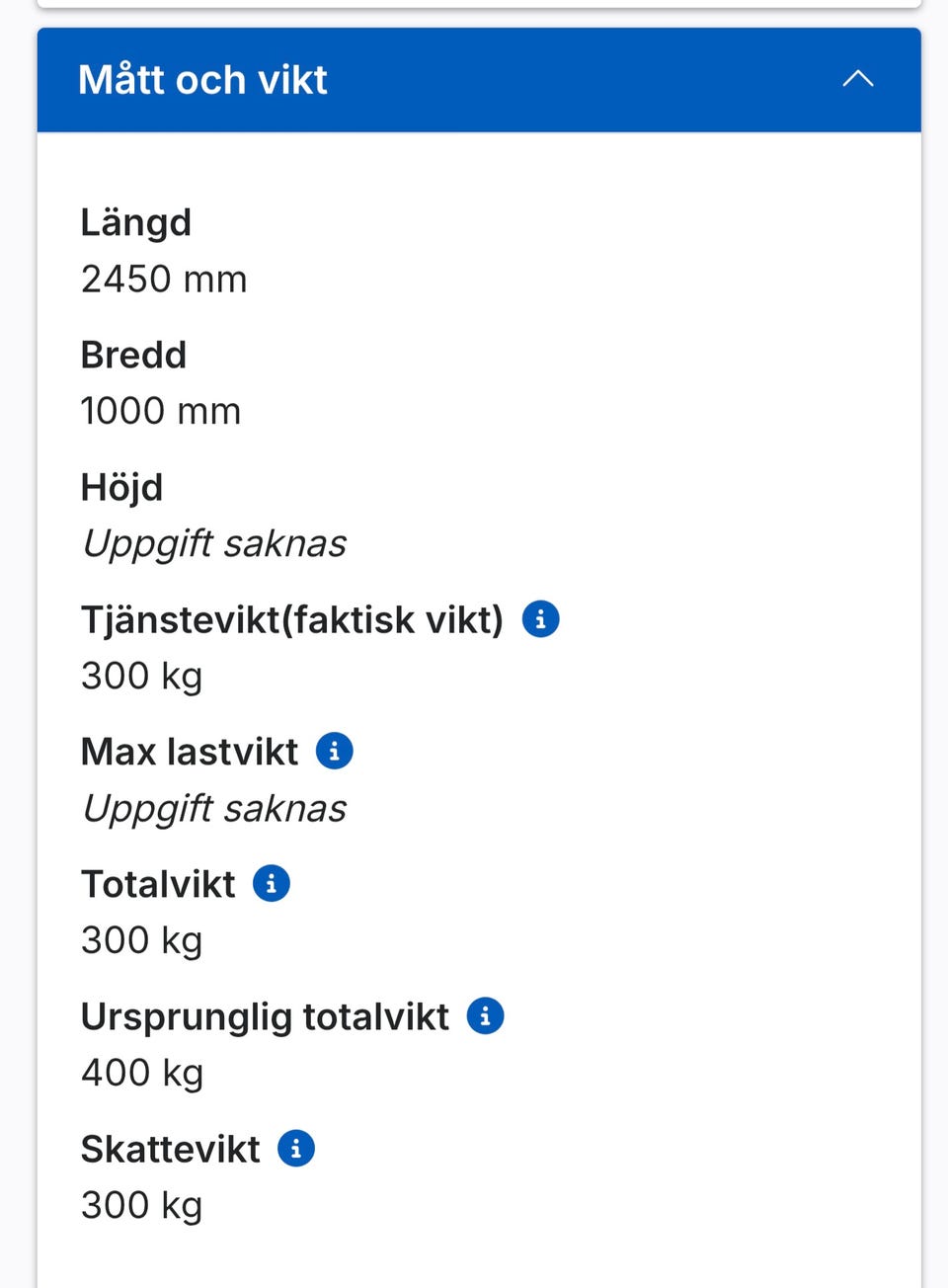Open info icon next to Tjänstevikt

coord(540,619)
